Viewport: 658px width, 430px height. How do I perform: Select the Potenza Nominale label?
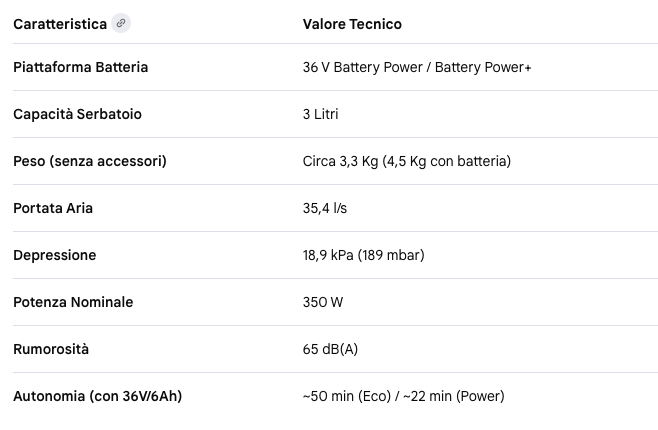tap(73, 302)
